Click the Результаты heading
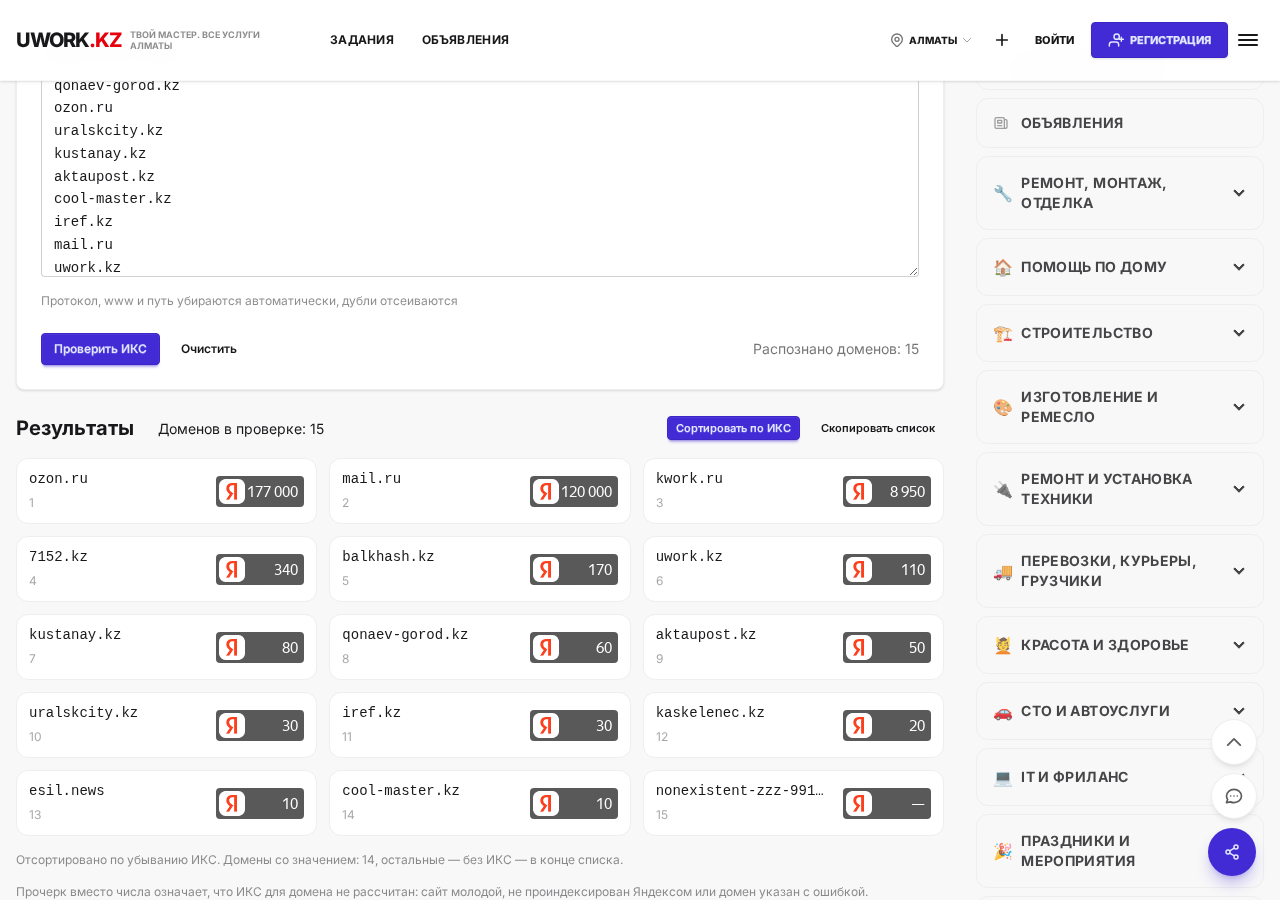The image size is (1280, 900). click(75, 428)
